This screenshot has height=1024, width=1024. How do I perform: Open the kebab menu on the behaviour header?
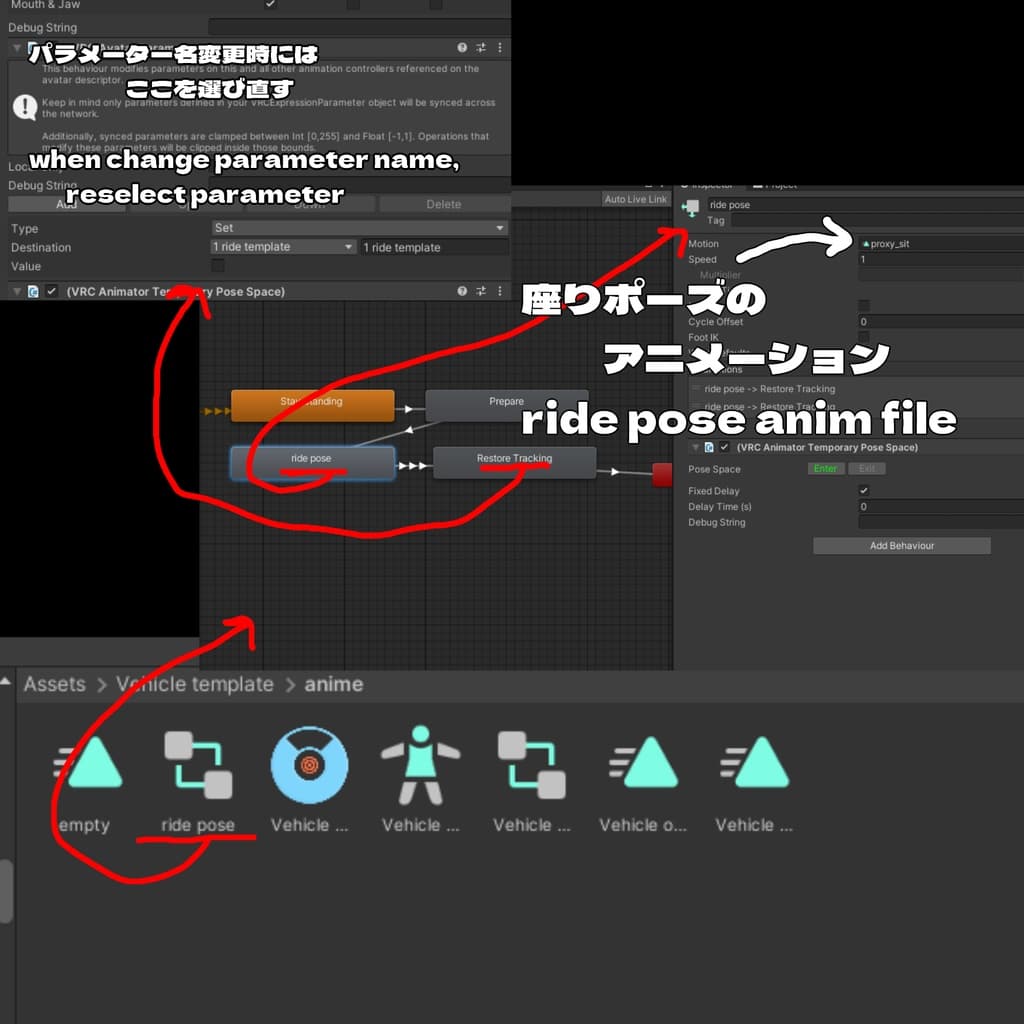click(x=498, y=291)
